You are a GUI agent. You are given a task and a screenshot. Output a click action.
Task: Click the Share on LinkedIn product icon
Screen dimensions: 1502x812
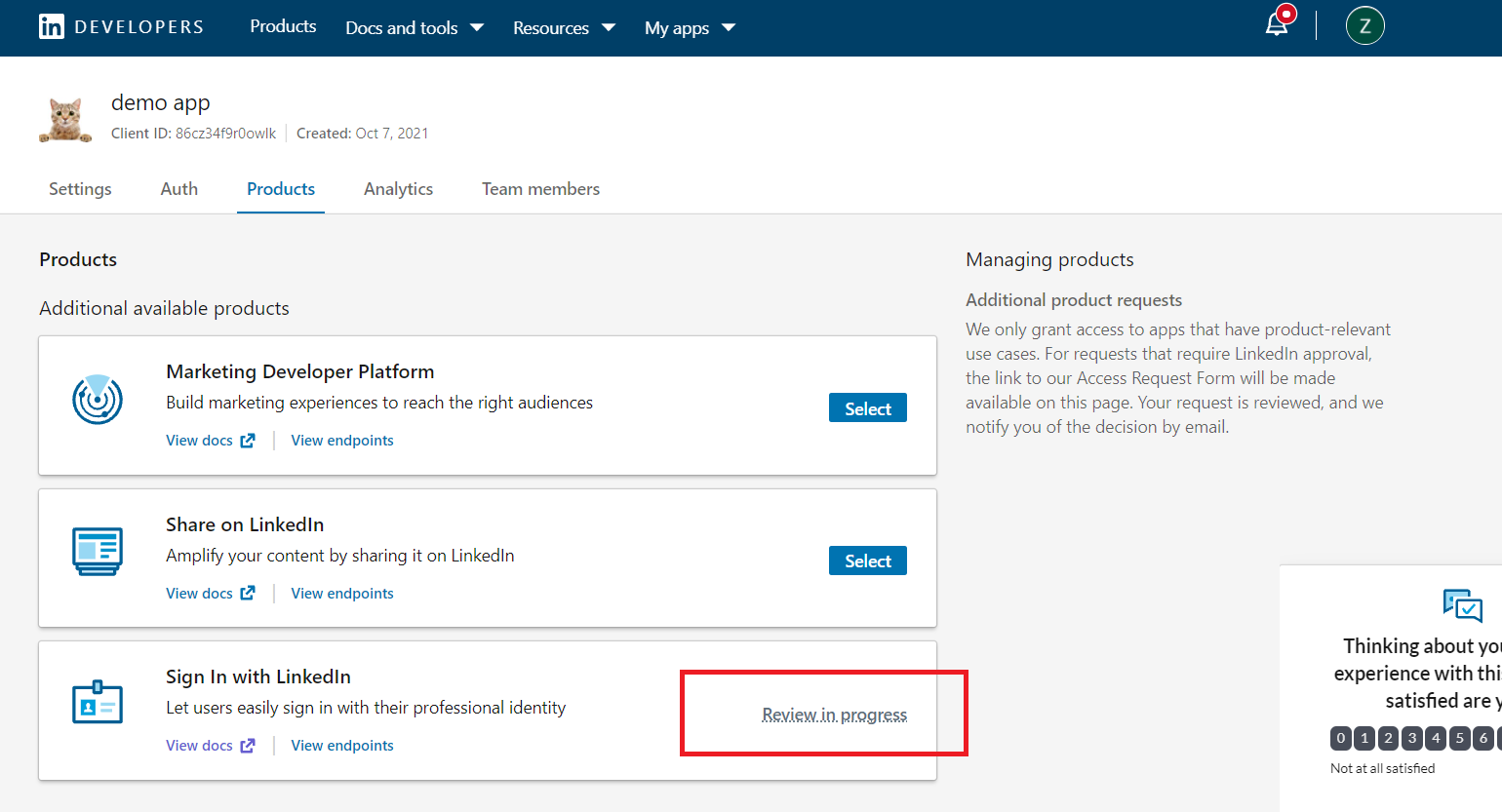point(98,552)
